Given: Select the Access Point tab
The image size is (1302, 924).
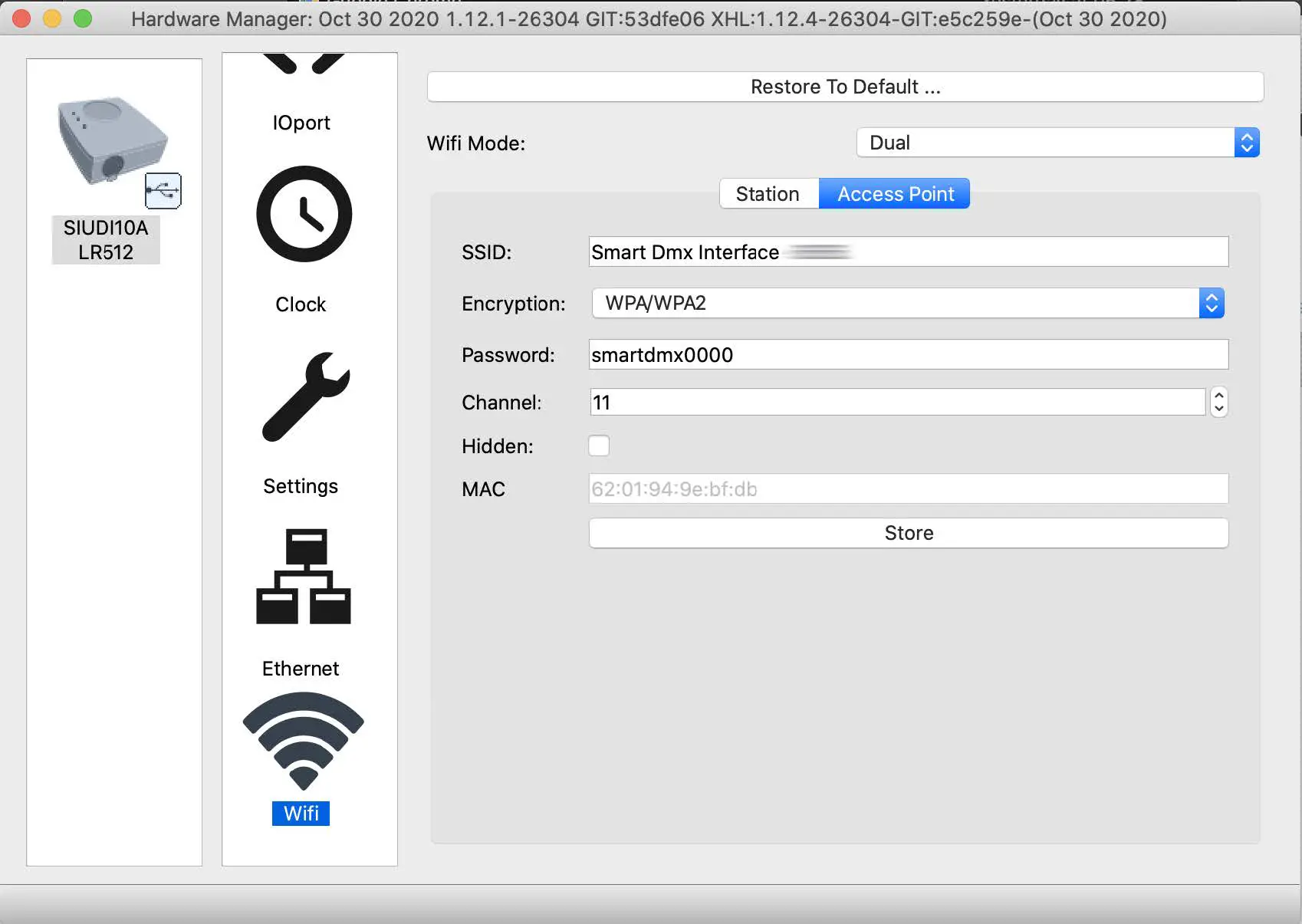Looking at the screenshot, I should coord(894,193).
